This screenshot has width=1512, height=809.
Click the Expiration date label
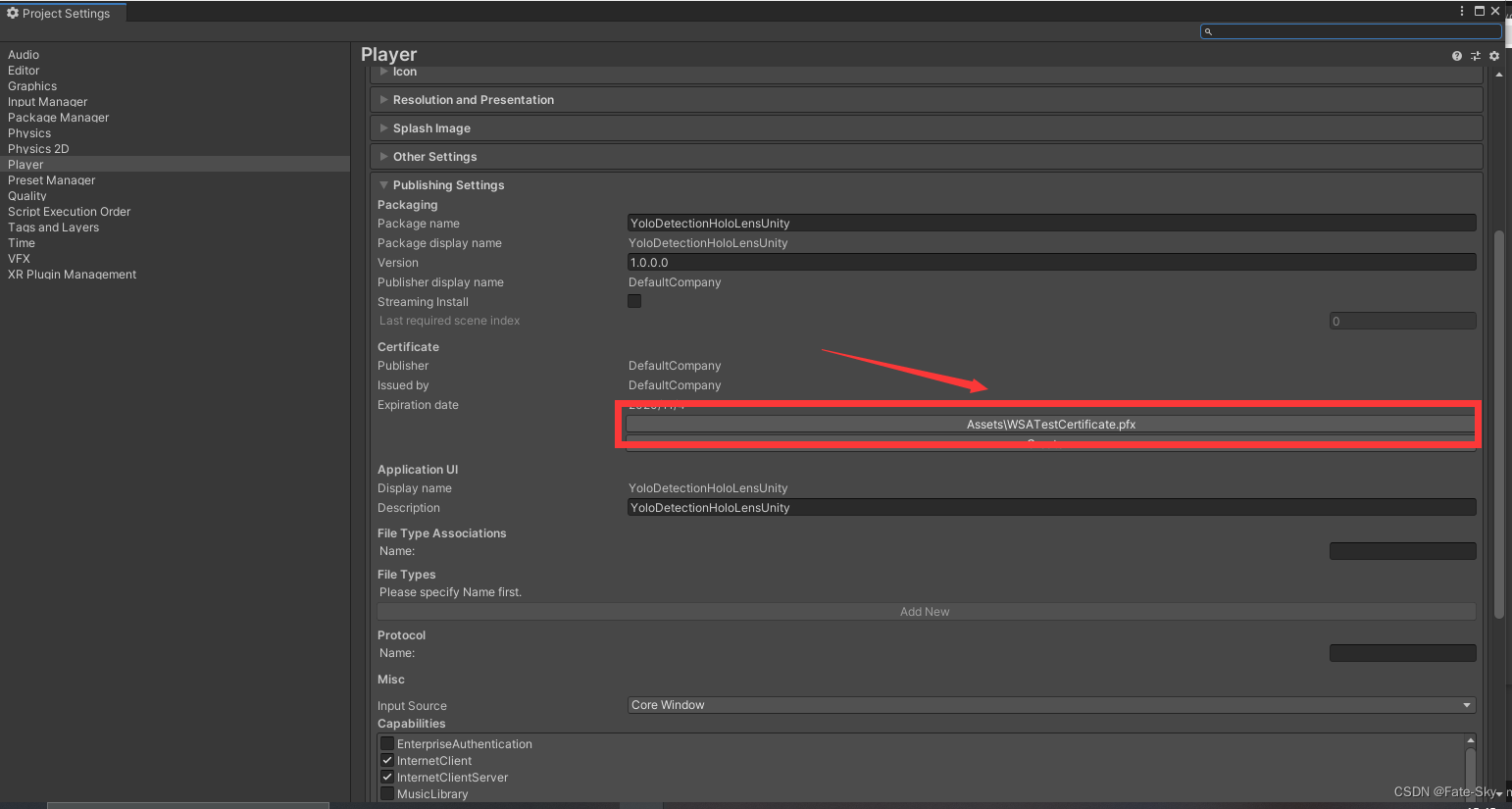(x=418, y=405)
